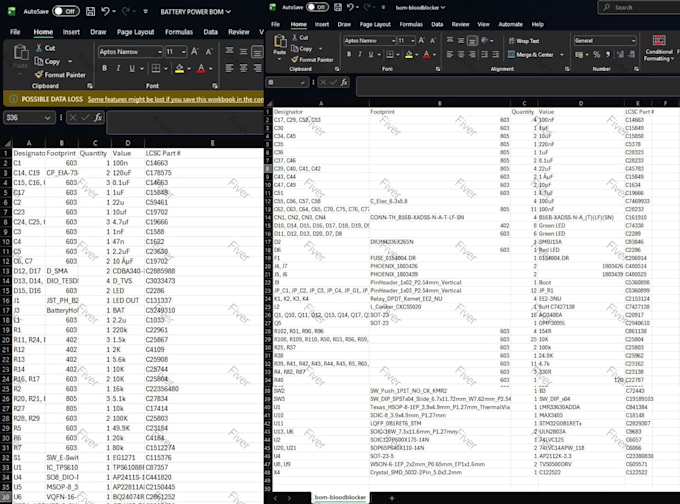Toggle Italic in left window Font group
Image resolution: width=680 pixels, height=504 pixels.
click(x=118, y=68)
